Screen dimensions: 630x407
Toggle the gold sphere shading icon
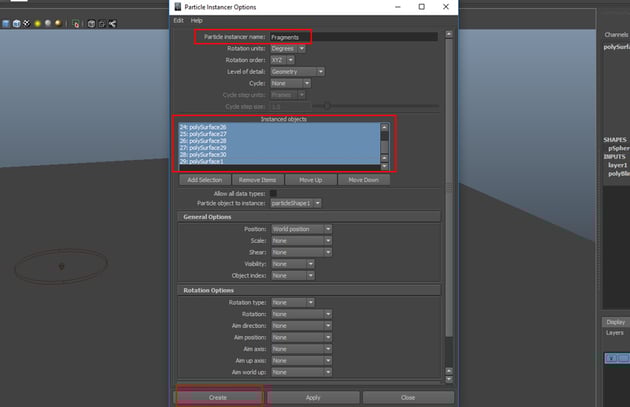58,23
